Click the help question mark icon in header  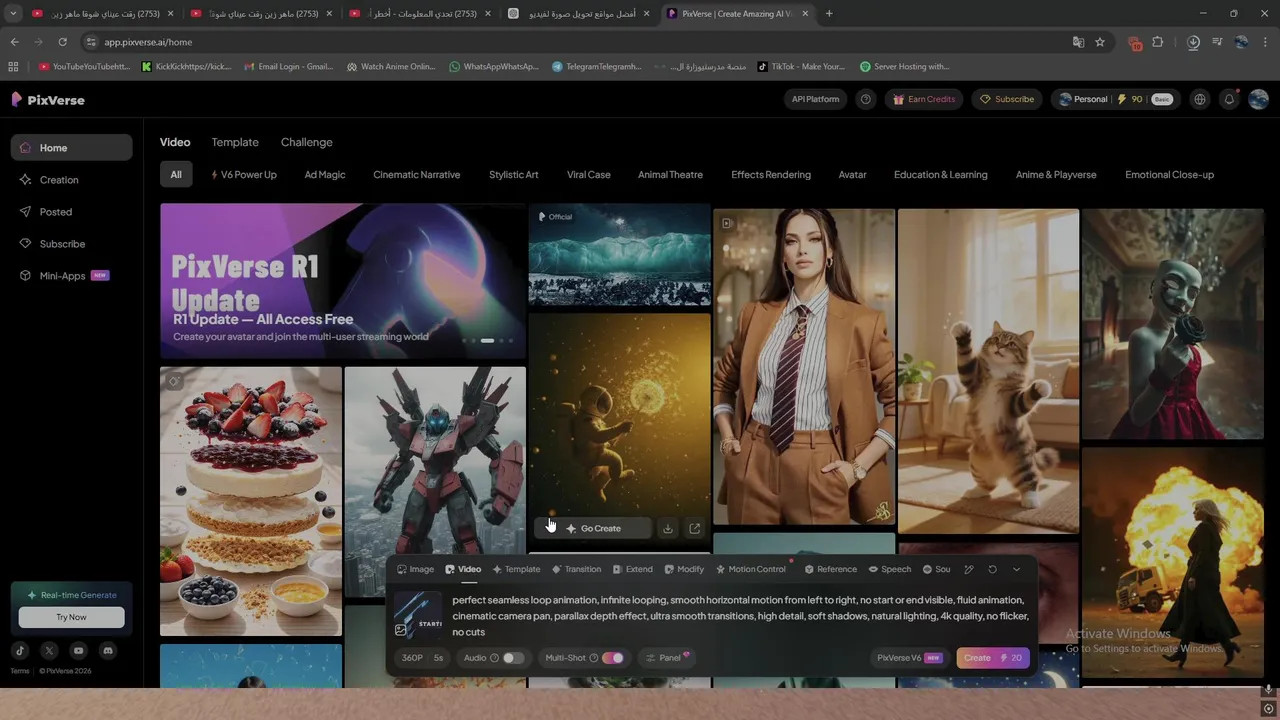866,99
